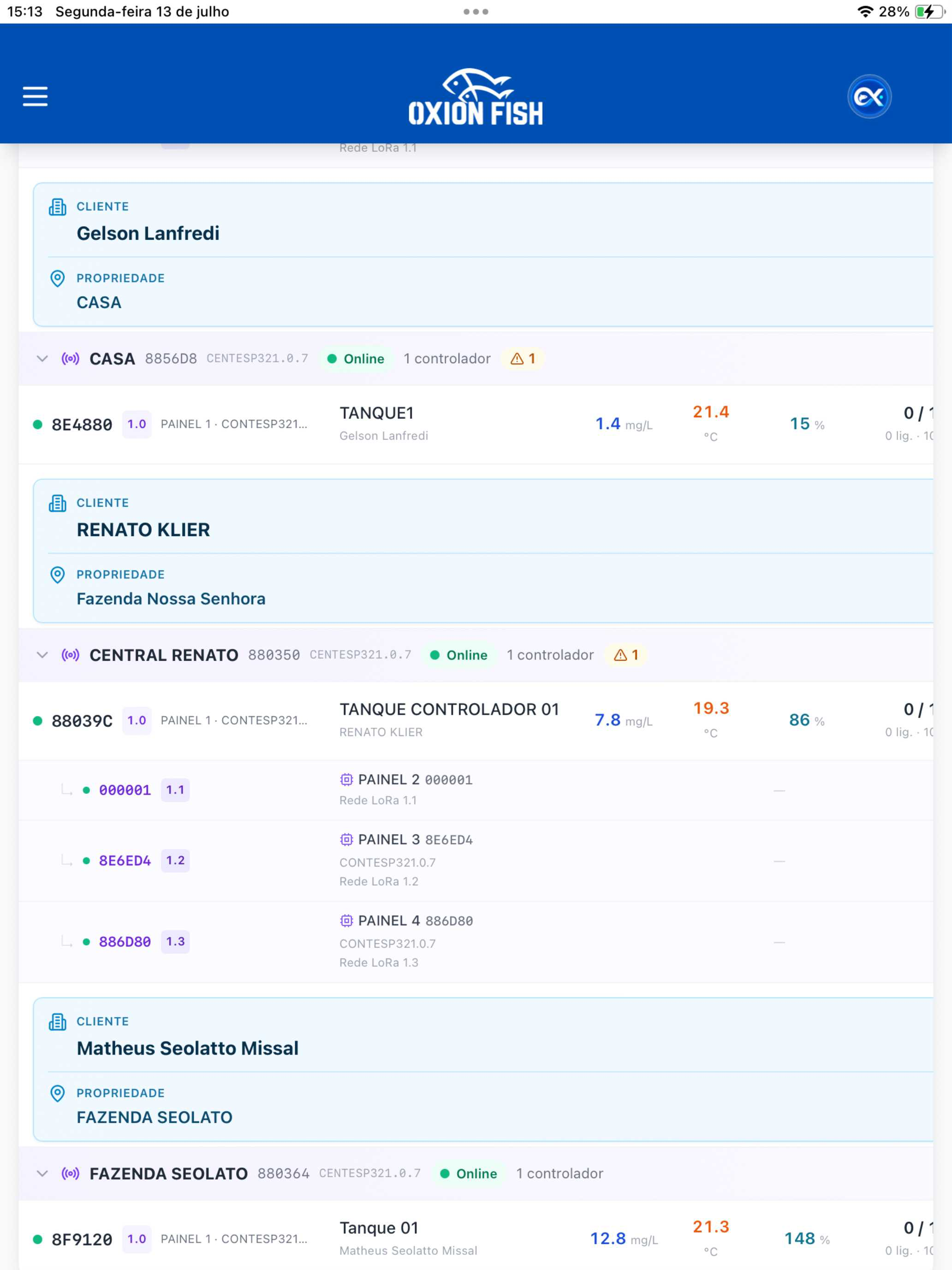Click the 1.1 badge next to 000001
Viewport: 952px width, 1270px height.
(x=175, y=790)
